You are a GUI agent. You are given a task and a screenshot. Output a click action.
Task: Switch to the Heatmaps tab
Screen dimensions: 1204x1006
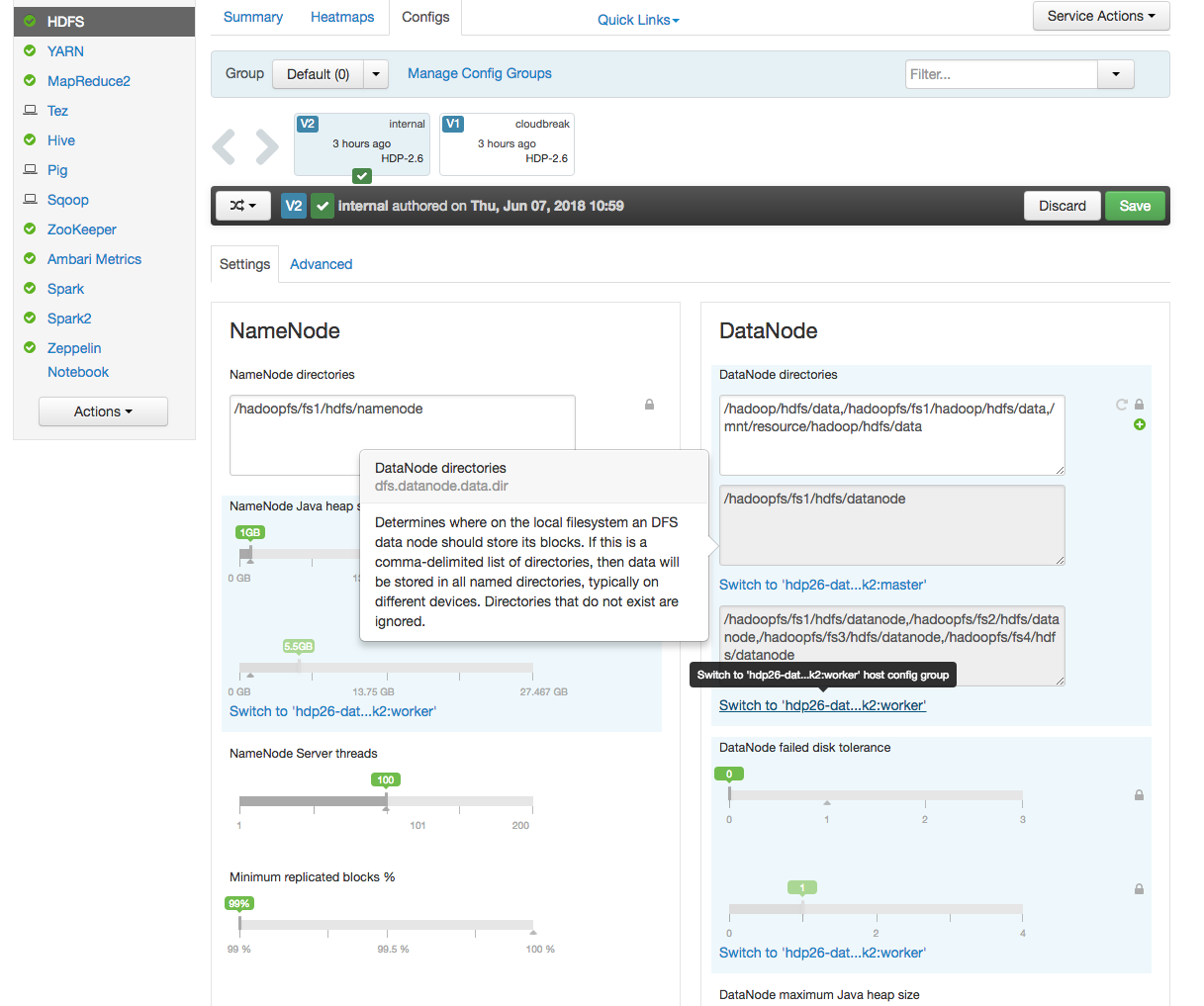tap(342, 17)
